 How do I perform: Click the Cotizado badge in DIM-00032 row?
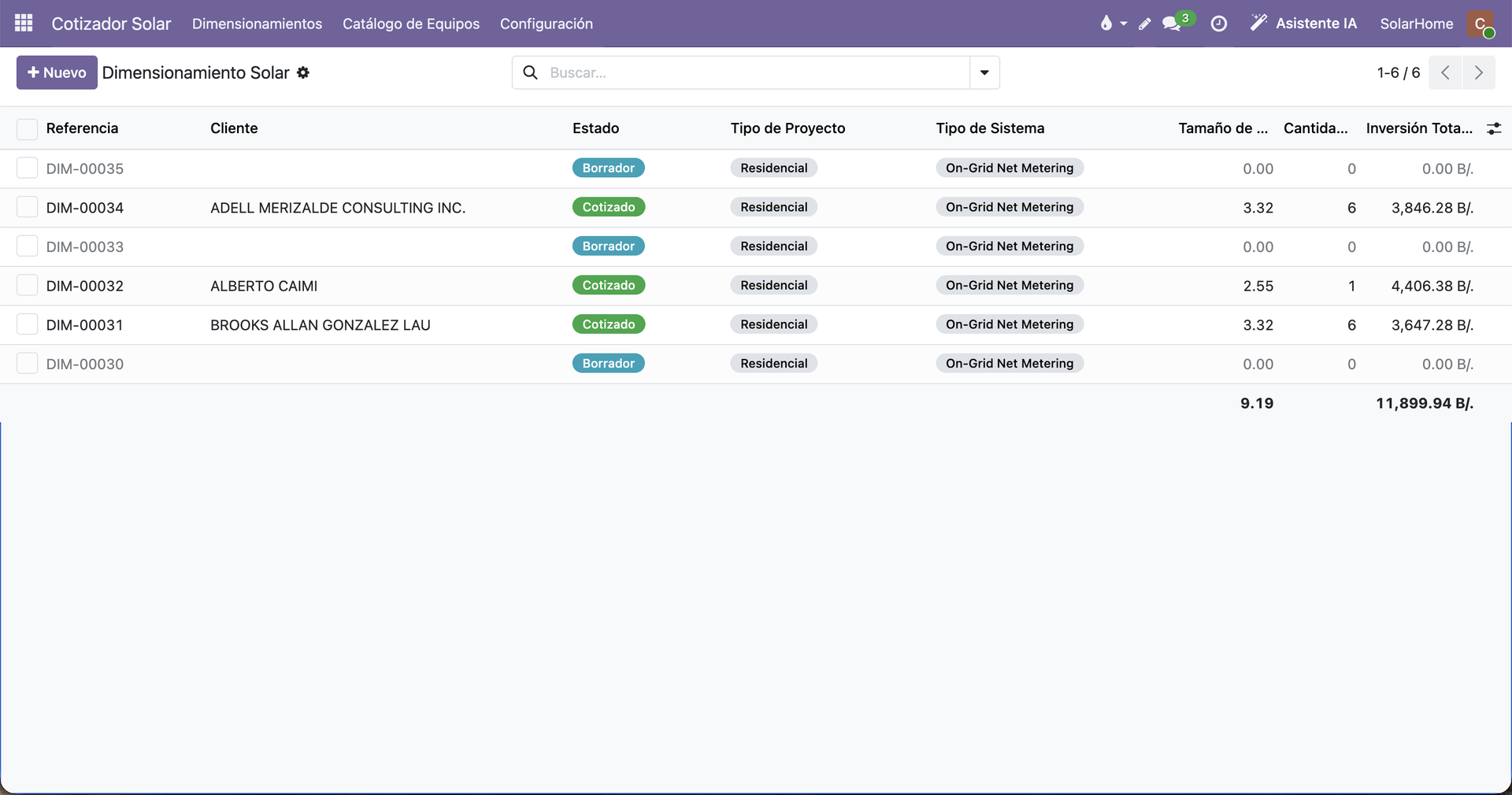click(609, 285)
